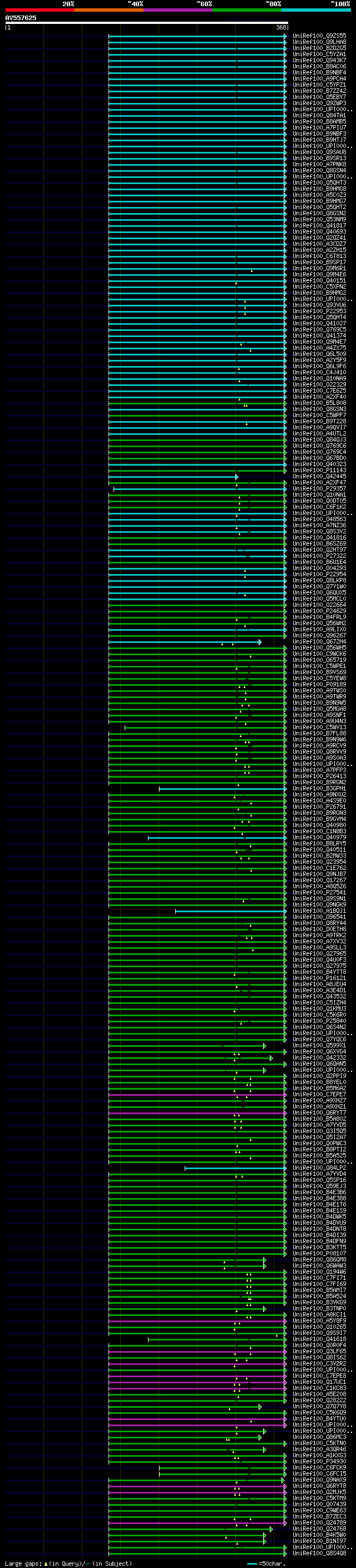Click label UniRef100_Q17UC1

coord(319,1382)
